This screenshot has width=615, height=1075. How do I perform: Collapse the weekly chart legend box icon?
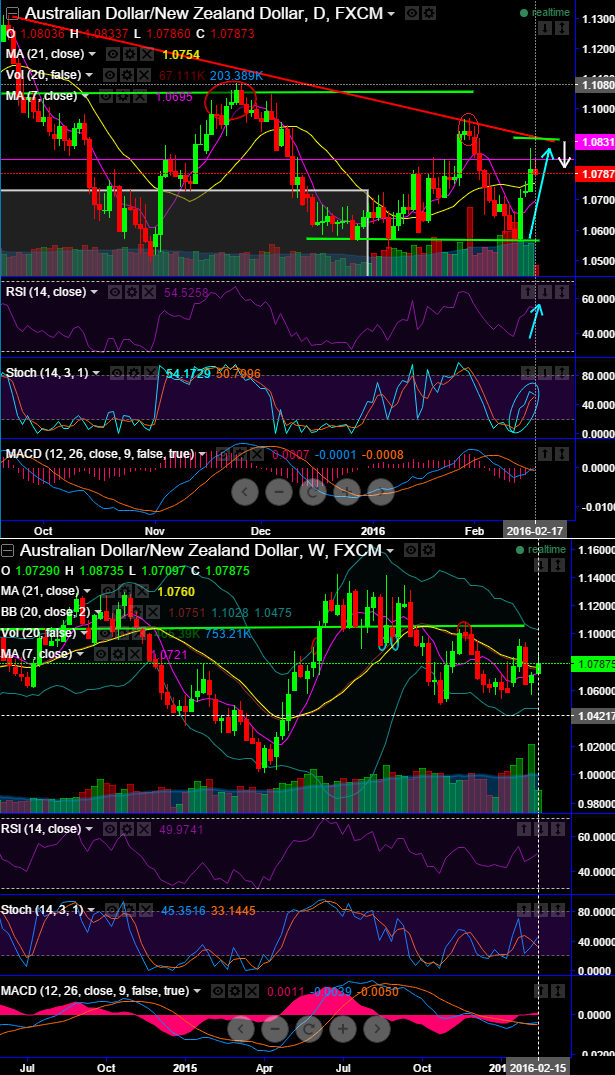(x=7, y=551)
